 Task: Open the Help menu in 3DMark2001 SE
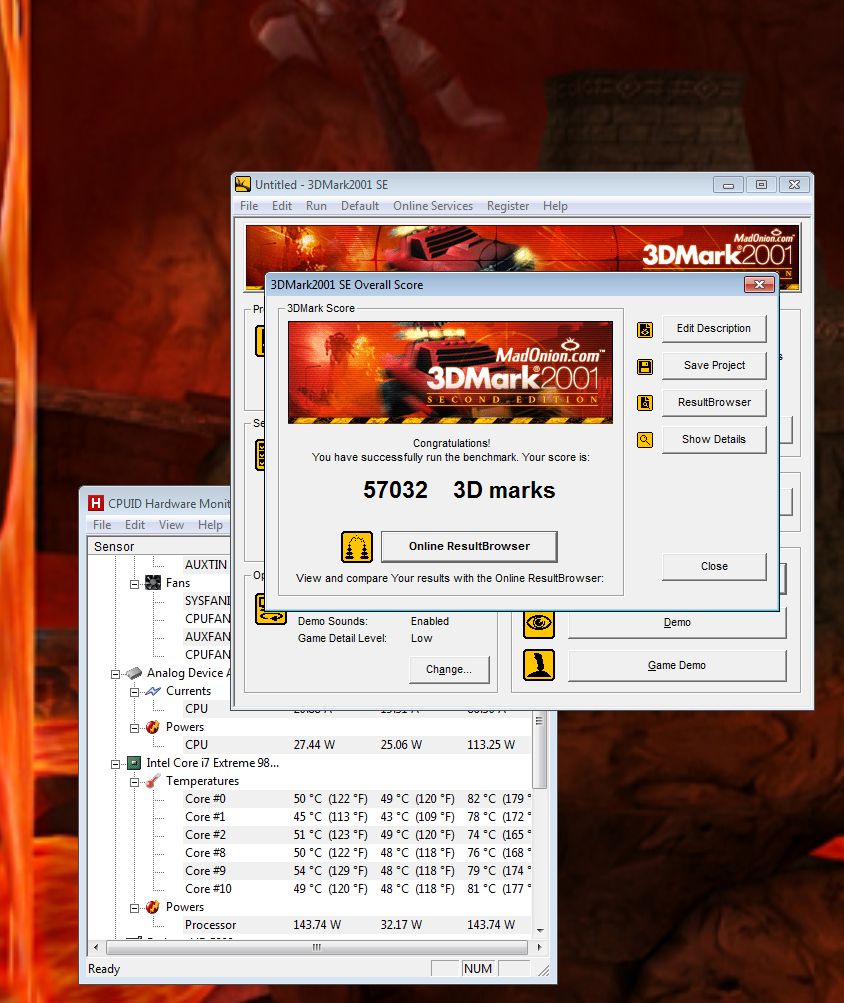tap(555, 206)
